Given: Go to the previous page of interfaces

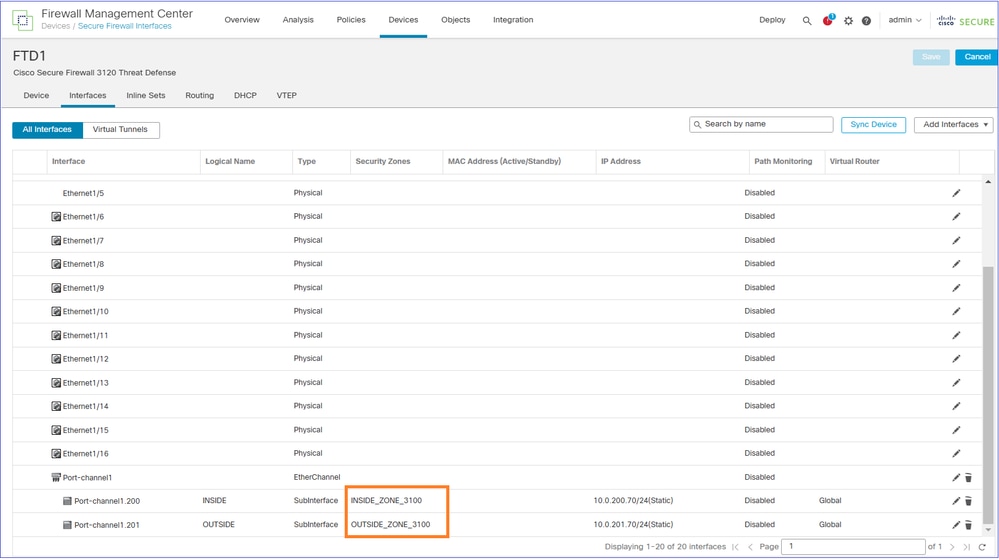Looking at the screenshot, I should click(x=750, y=547).
